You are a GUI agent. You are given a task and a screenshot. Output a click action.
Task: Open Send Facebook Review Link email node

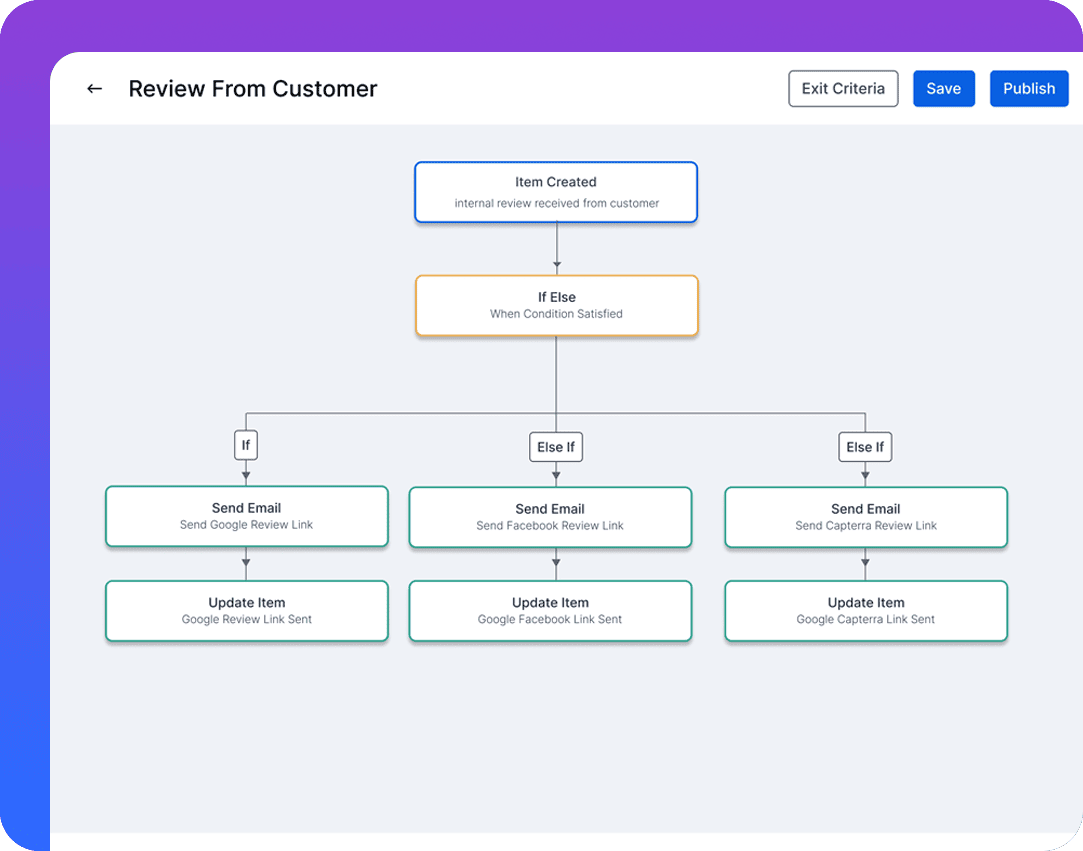point(550,517)
